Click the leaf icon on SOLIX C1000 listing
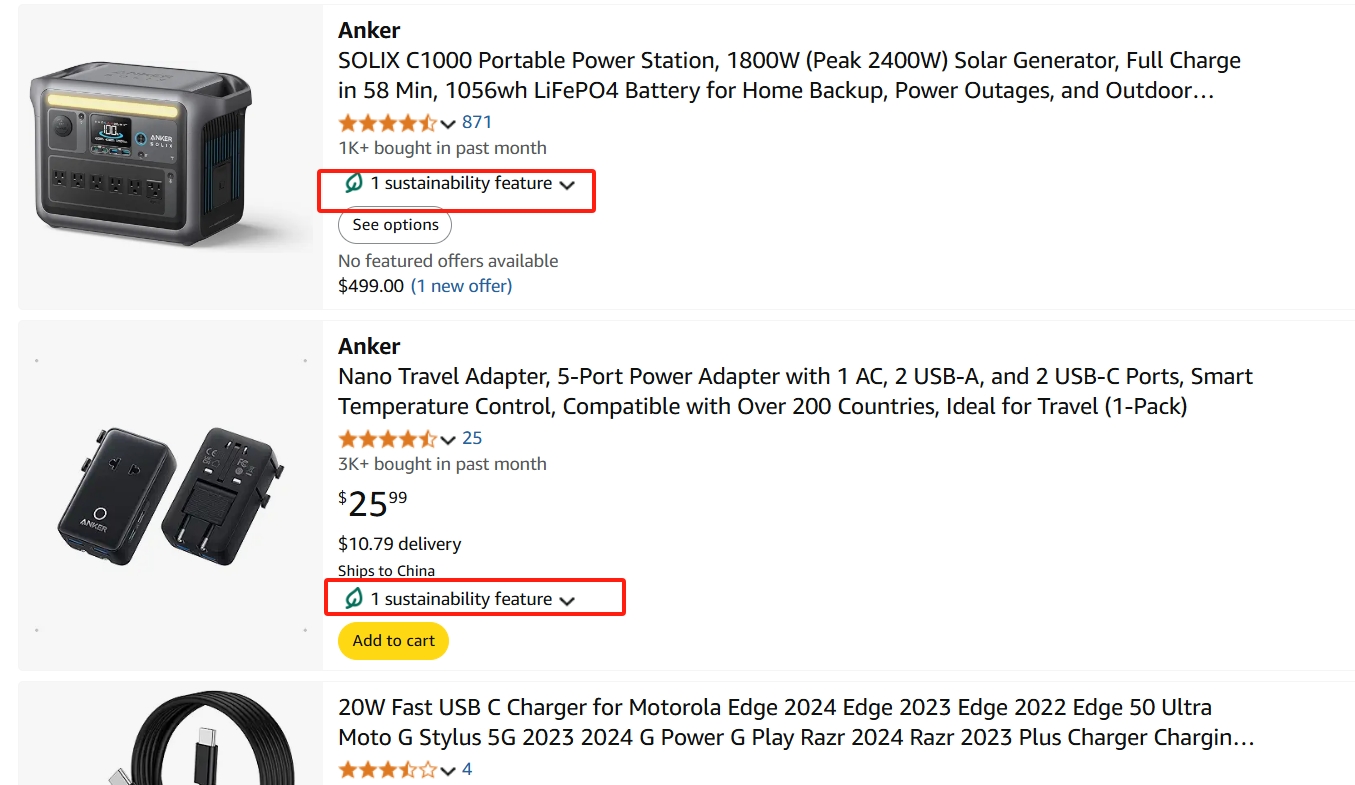This screenshot has width=1355, height=785. pyautogui.click(x=353, y=183)
